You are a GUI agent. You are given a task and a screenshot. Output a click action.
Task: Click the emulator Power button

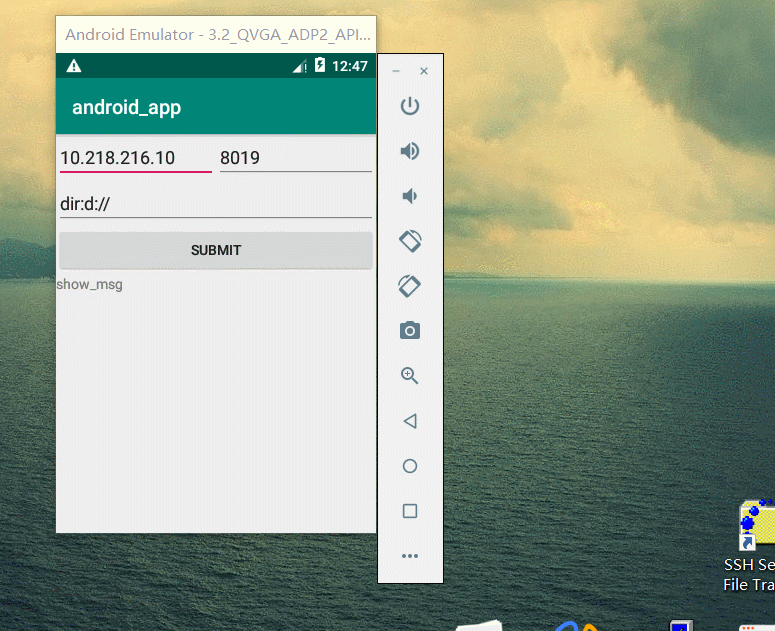pyautogui.click(x=410, y=106)
